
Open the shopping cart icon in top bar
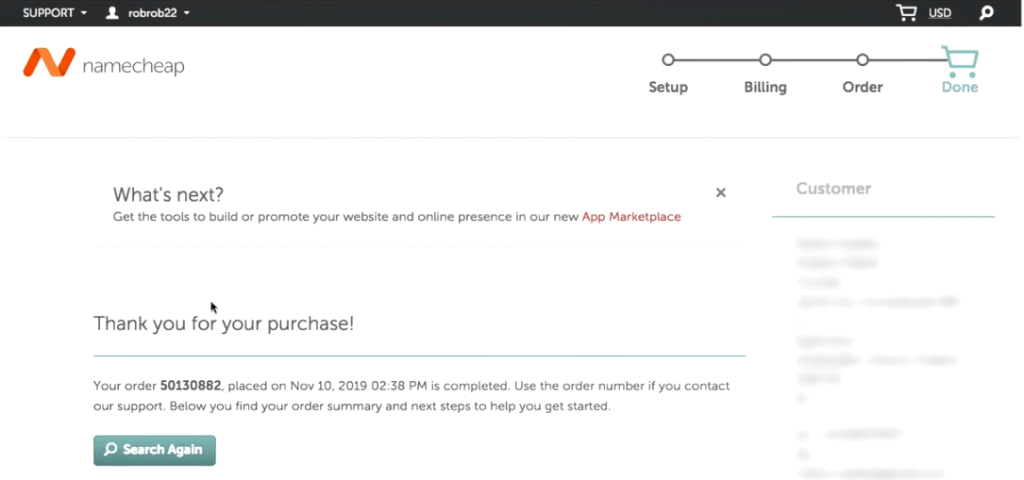pos(906,12)
